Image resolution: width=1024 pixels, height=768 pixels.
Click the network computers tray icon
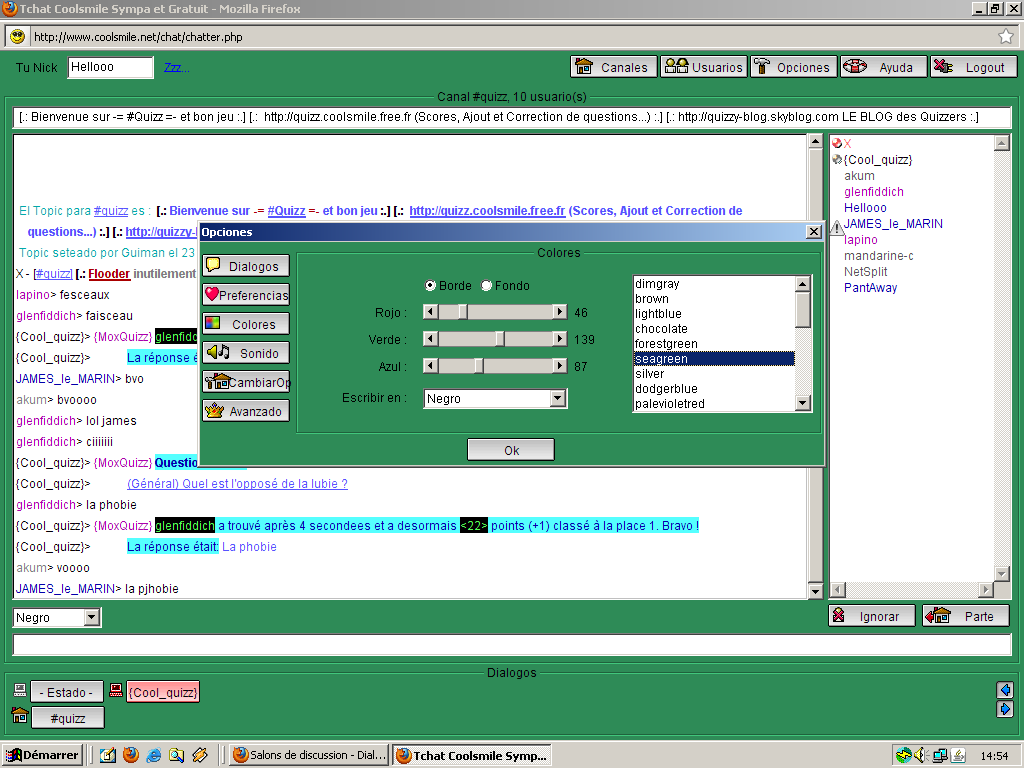[x=940, y=756]
